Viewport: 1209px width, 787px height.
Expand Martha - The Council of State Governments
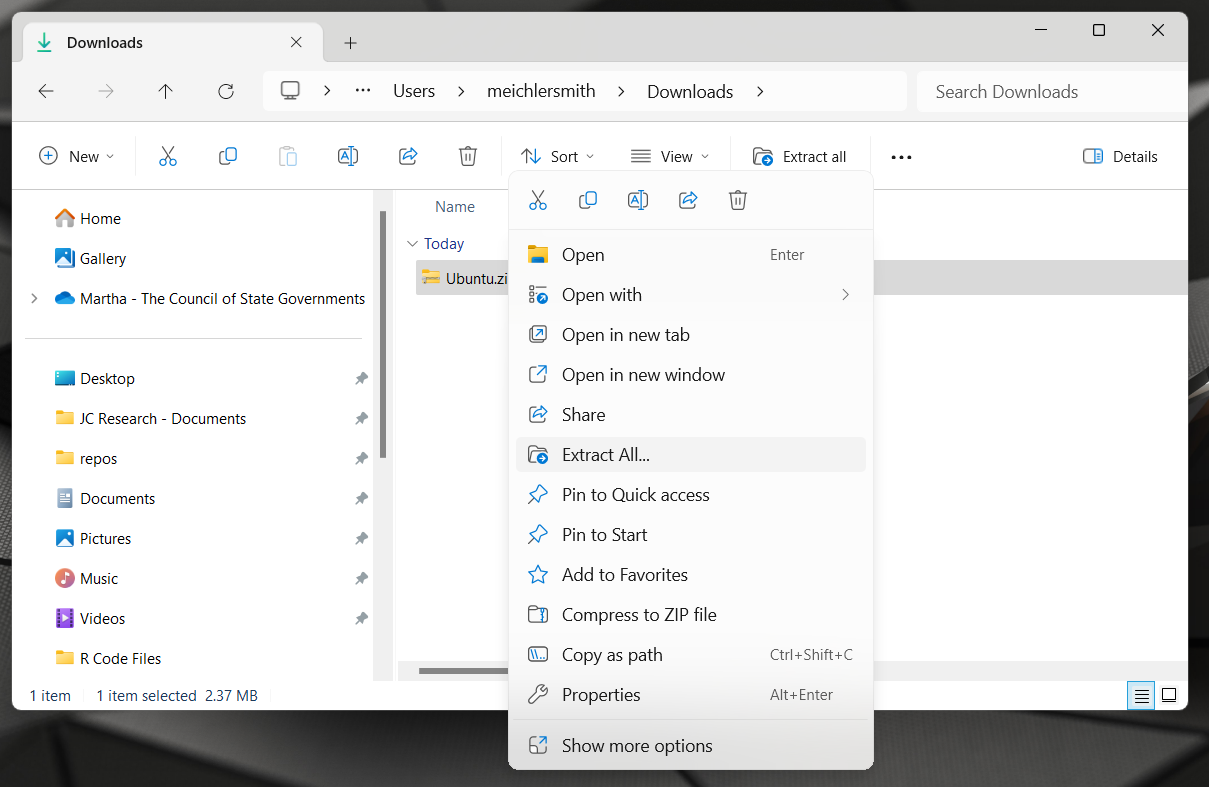tap(34, 298)
